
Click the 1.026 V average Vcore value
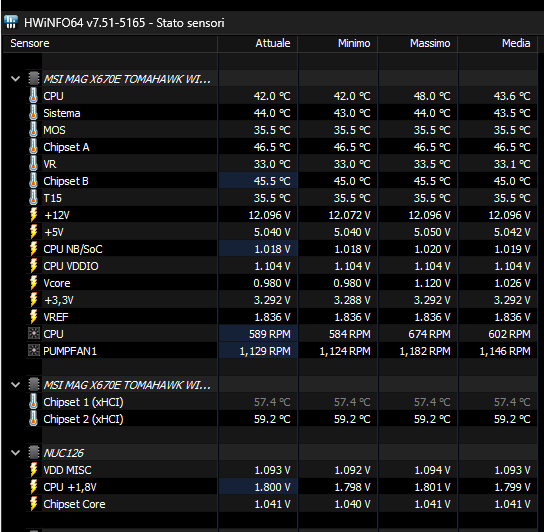pyautogui.click(x=512, y=283)
